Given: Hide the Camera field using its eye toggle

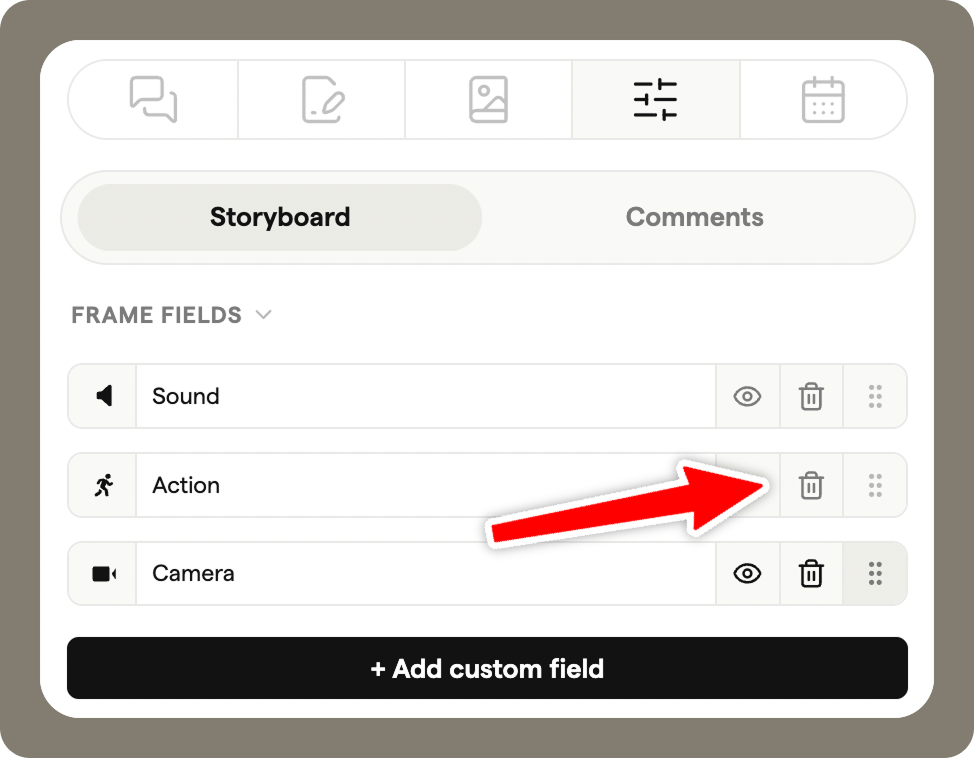Looking at the screenshot, I should click(747, 573).
